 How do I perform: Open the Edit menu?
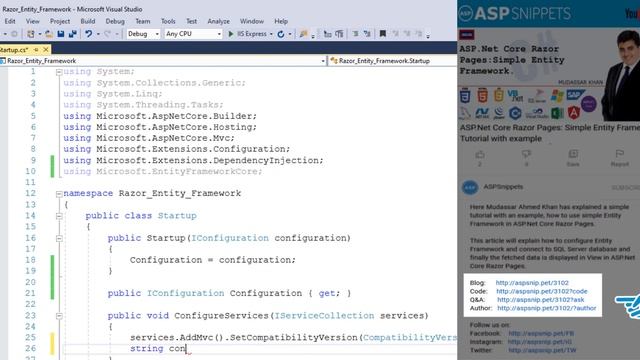click(10, 21)
